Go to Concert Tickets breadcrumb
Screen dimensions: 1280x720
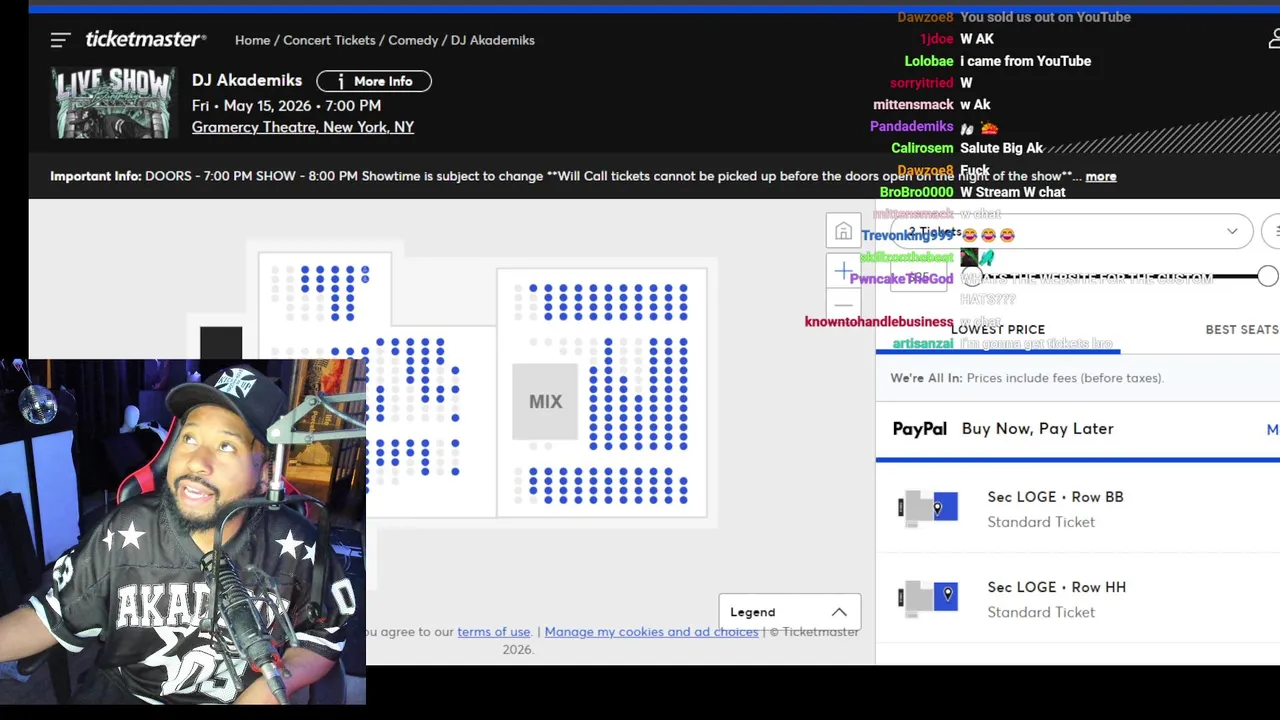329,40
